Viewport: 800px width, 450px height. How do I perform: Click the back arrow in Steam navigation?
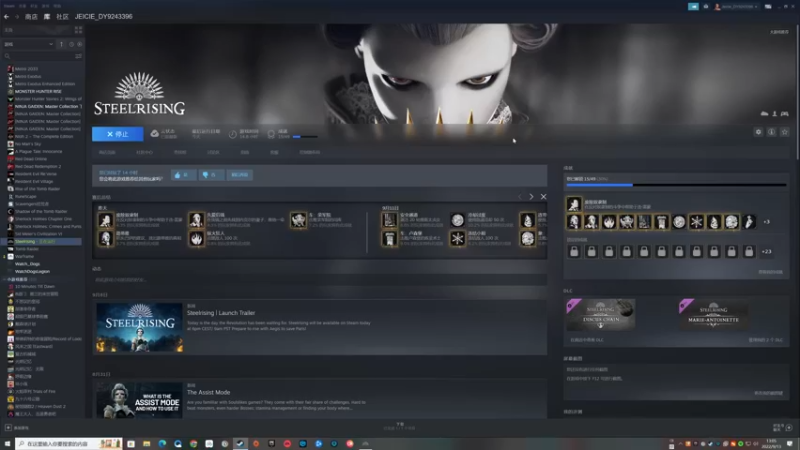[x=7, y=17]
